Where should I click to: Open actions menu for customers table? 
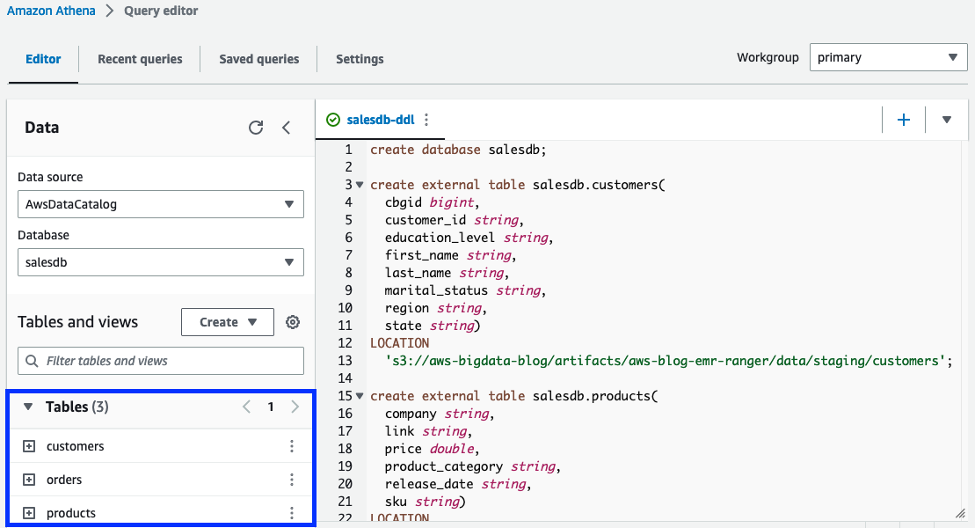click(x=292, y=446)
